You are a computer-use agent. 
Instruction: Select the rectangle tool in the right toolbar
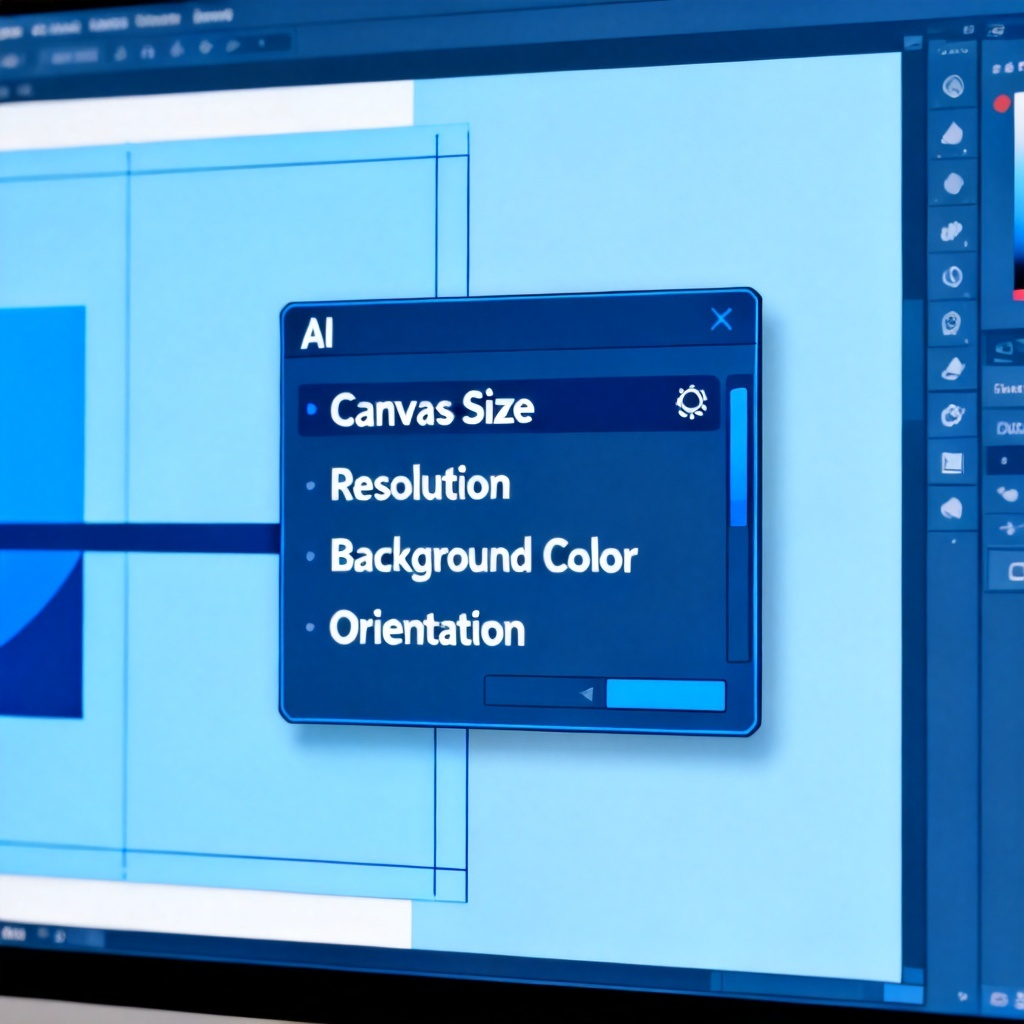coord(952,462)
